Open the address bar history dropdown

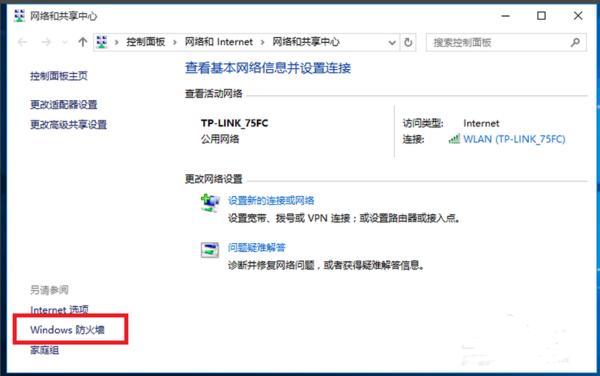click(392, 42)
